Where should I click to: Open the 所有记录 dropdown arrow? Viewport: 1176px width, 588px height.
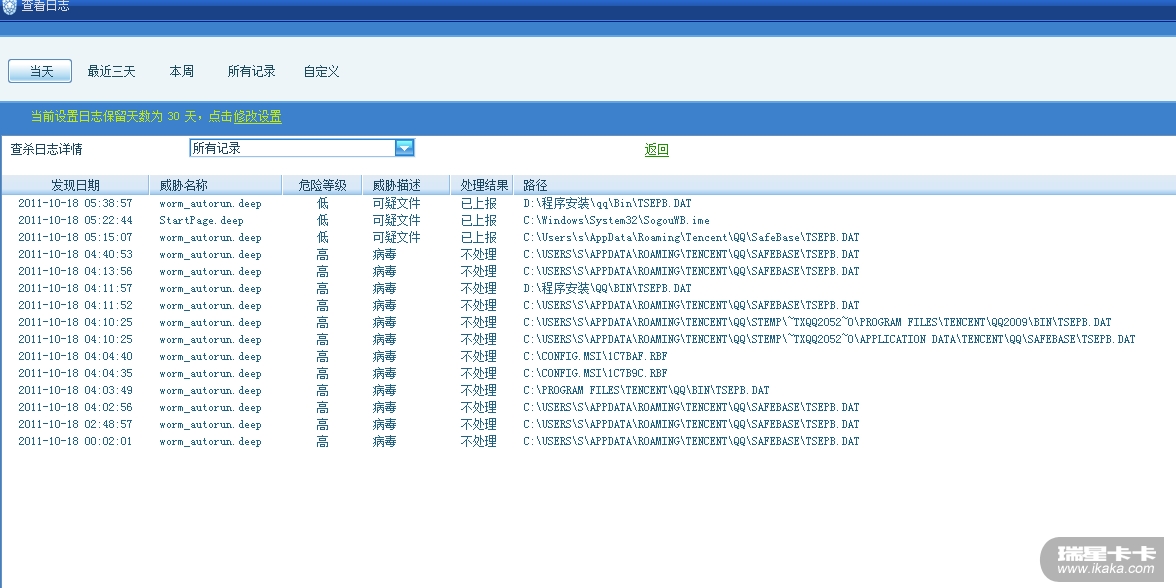(404, 148)
